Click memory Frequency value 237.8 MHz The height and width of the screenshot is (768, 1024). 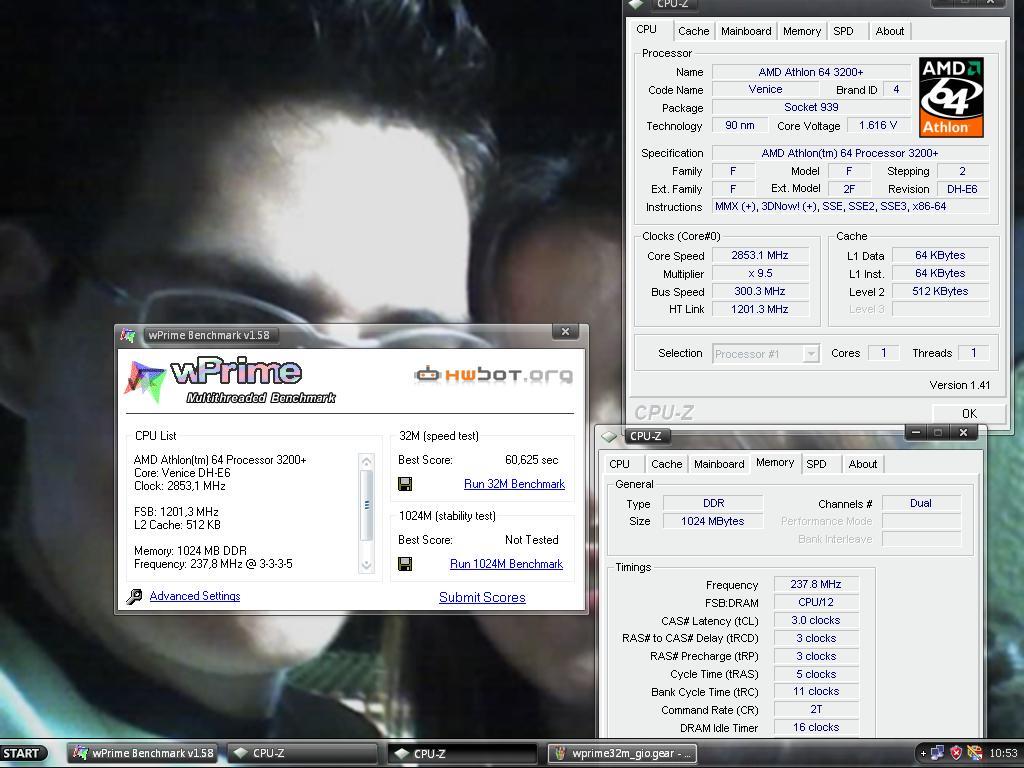click(816, 584)
